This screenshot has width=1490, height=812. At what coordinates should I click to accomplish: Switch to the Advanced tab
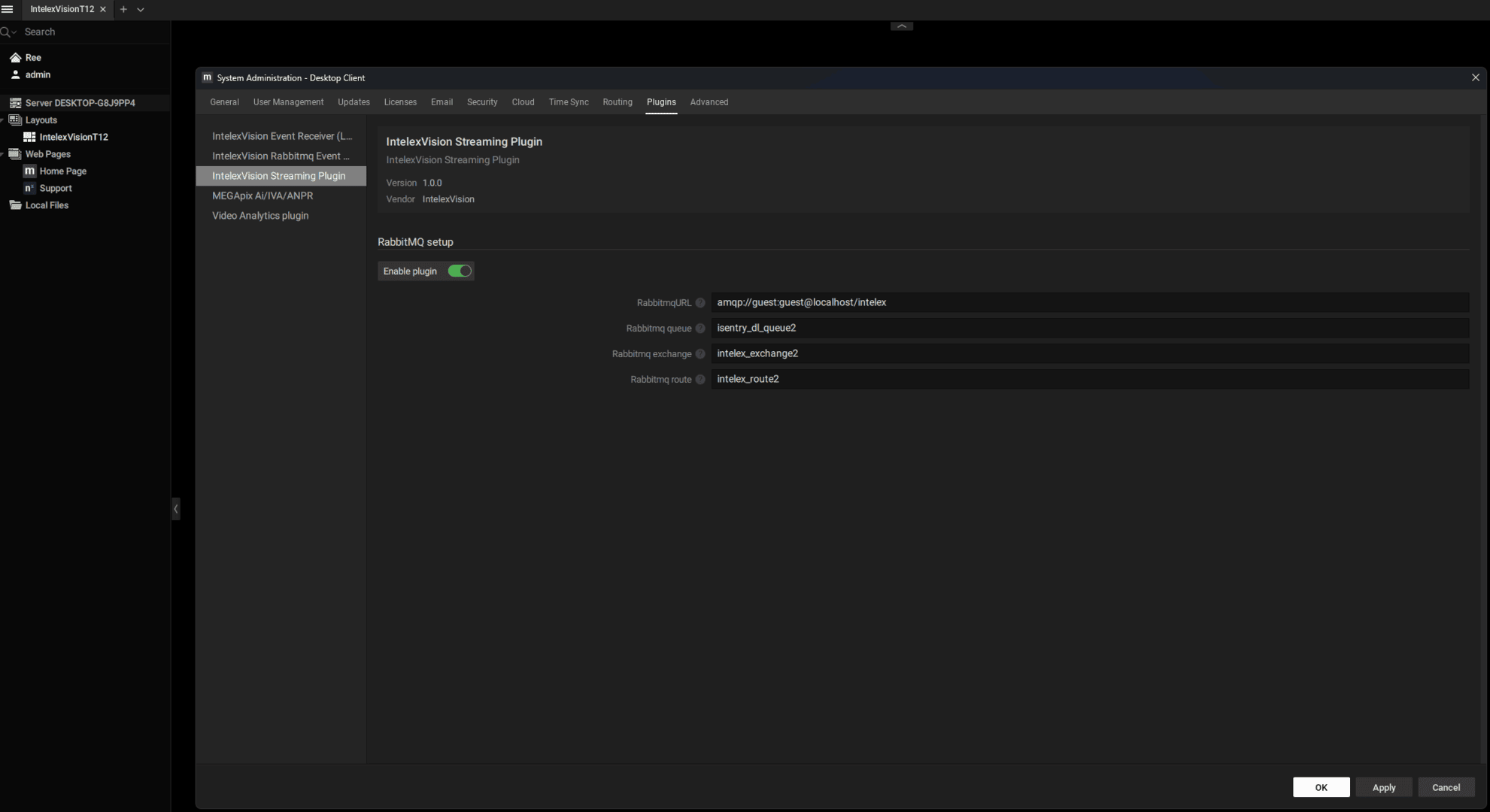tap(709, 102)
